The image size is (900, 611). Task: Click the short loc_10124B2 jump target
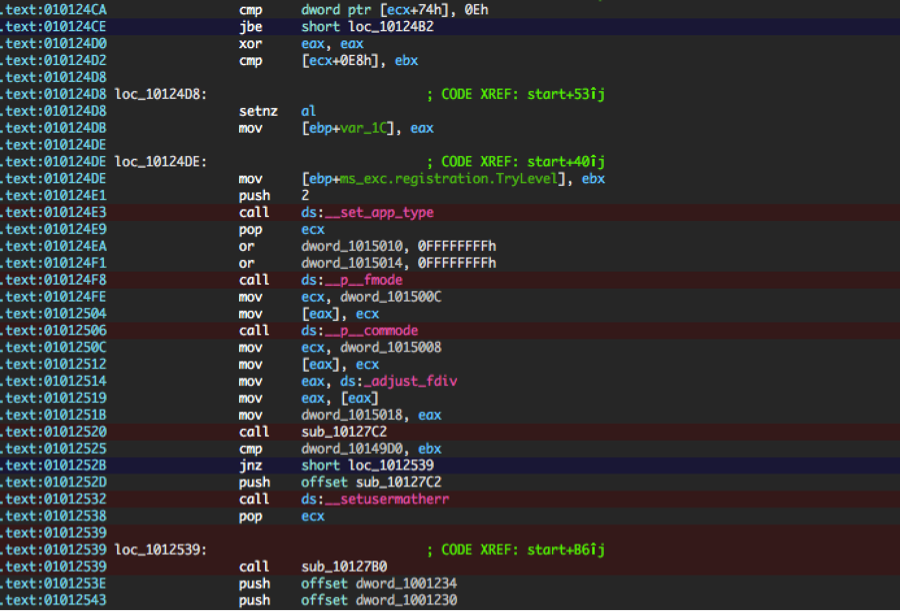tap(367, 27)
